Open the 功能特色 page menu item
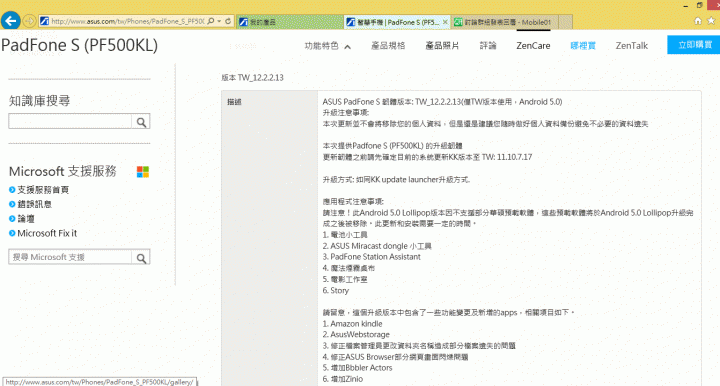720x386 pixels. 321,45
